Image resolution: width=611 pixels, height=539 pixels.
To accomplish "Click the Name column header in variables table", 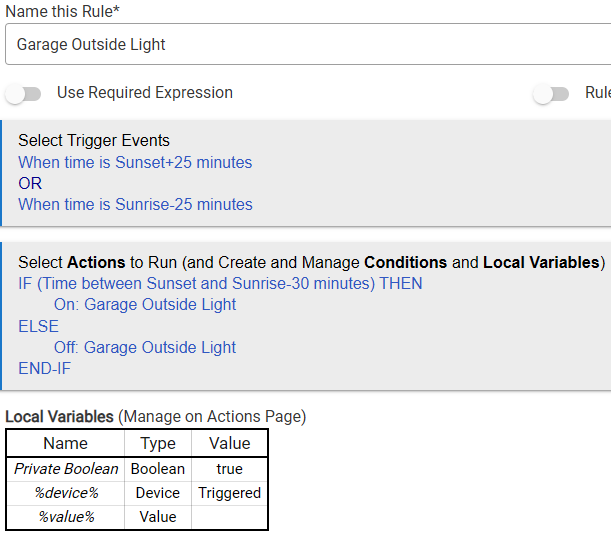I will click(x=66, y=443).
